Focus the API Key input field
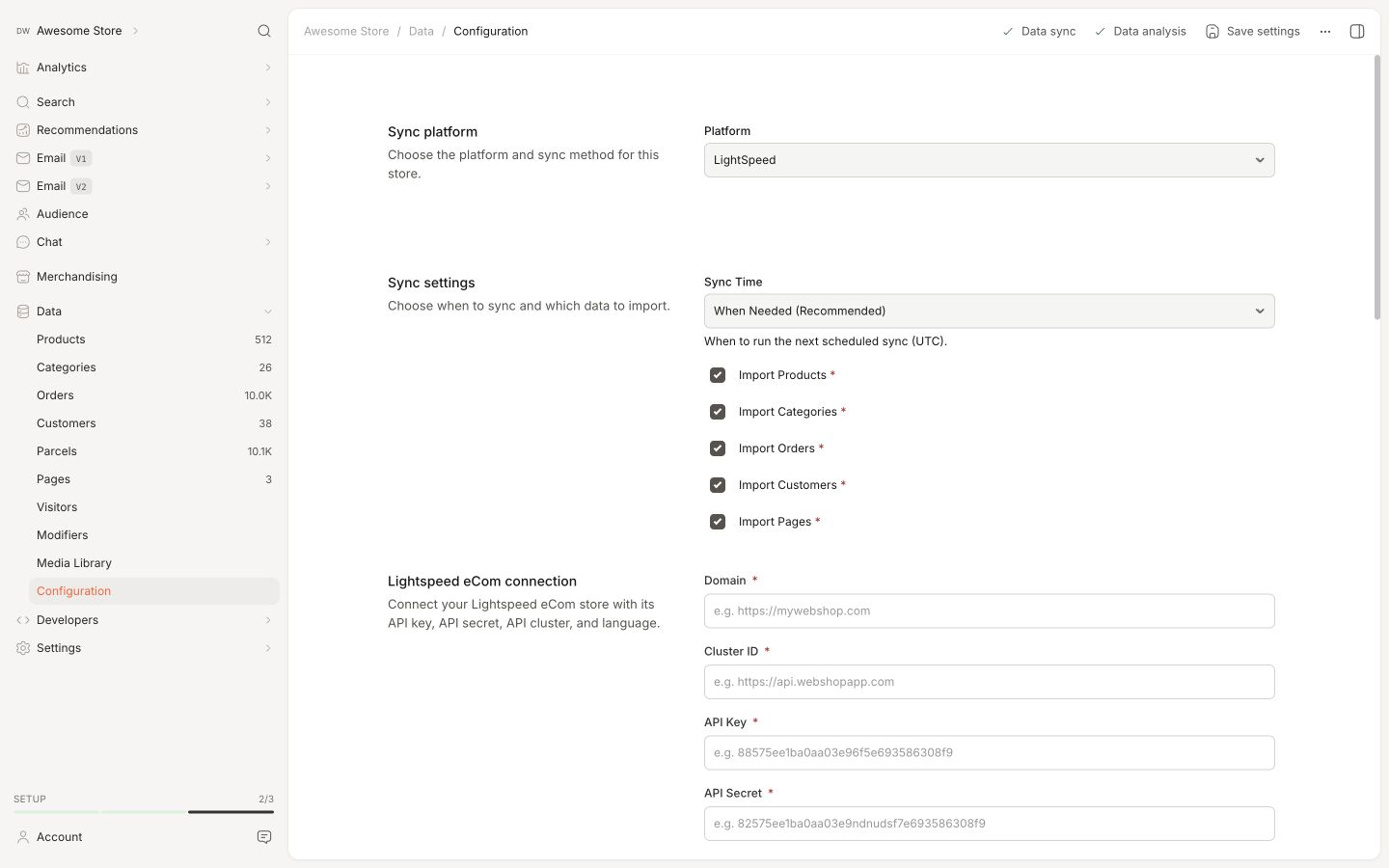1389x868 pixels. click(x=989, y=753)
